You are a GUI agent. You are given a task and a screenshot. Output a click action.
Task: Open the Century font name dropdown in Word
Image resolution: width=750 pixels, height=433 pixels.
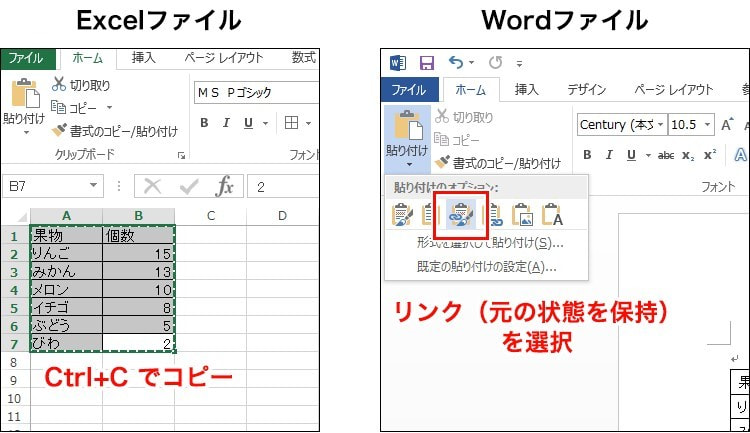pos(658,125)
